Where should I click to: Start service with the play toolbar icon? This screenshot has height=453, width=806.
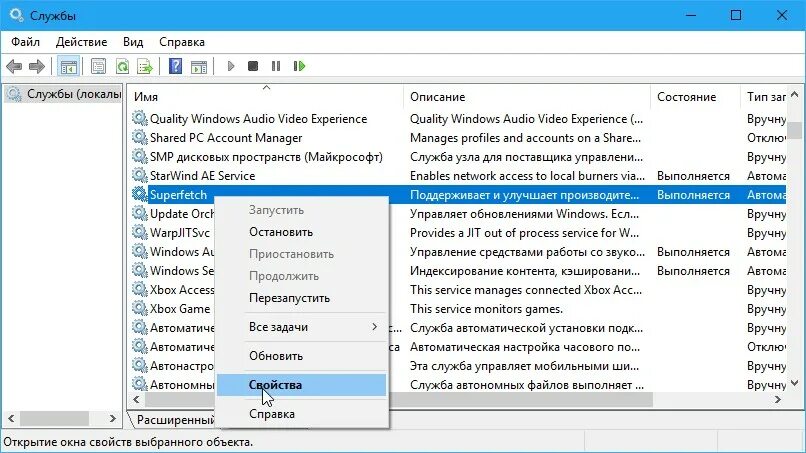tap(231, 66)
